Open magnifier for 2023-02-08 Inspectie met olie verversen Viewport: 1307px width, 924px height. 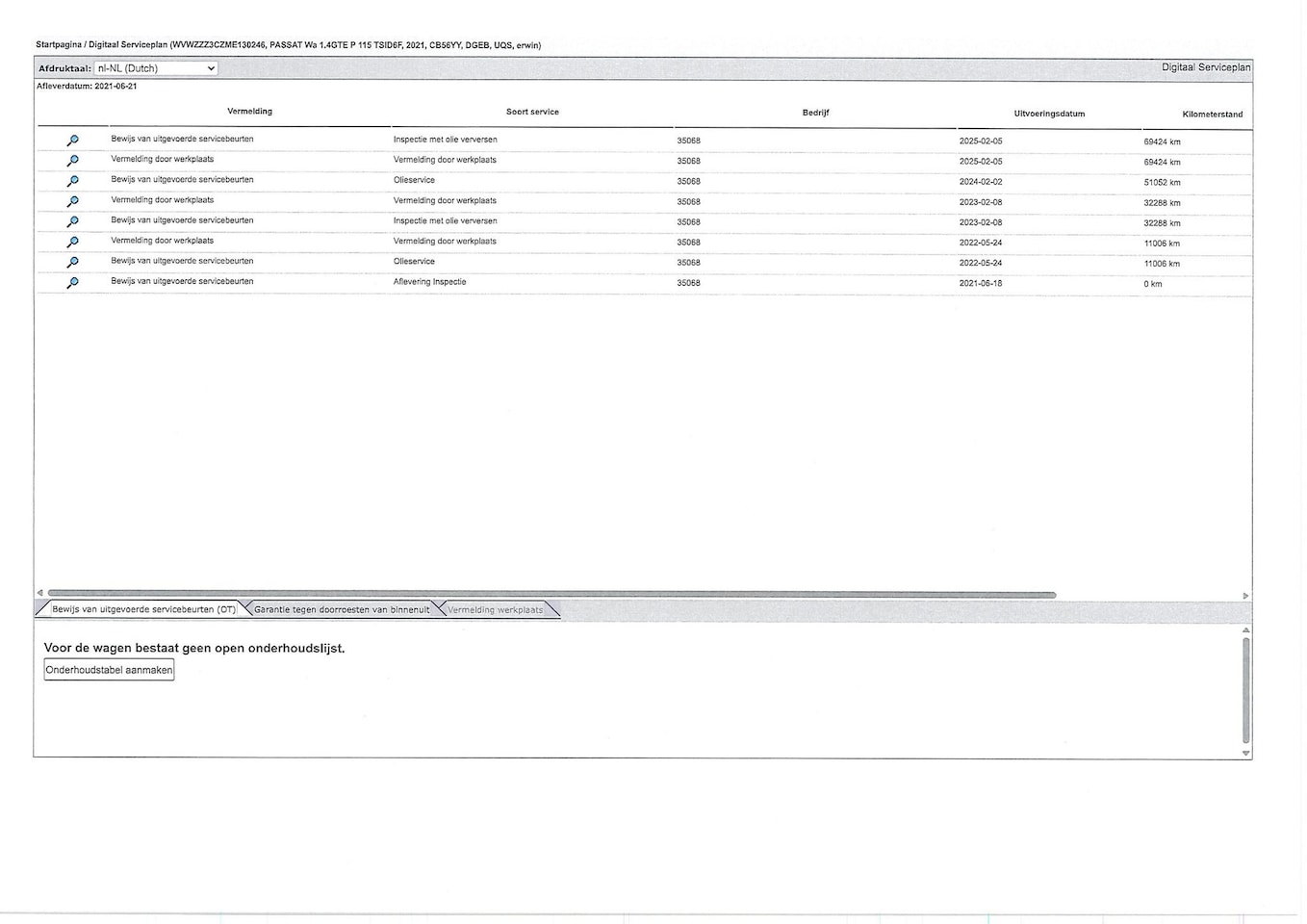tap(72, 221)
